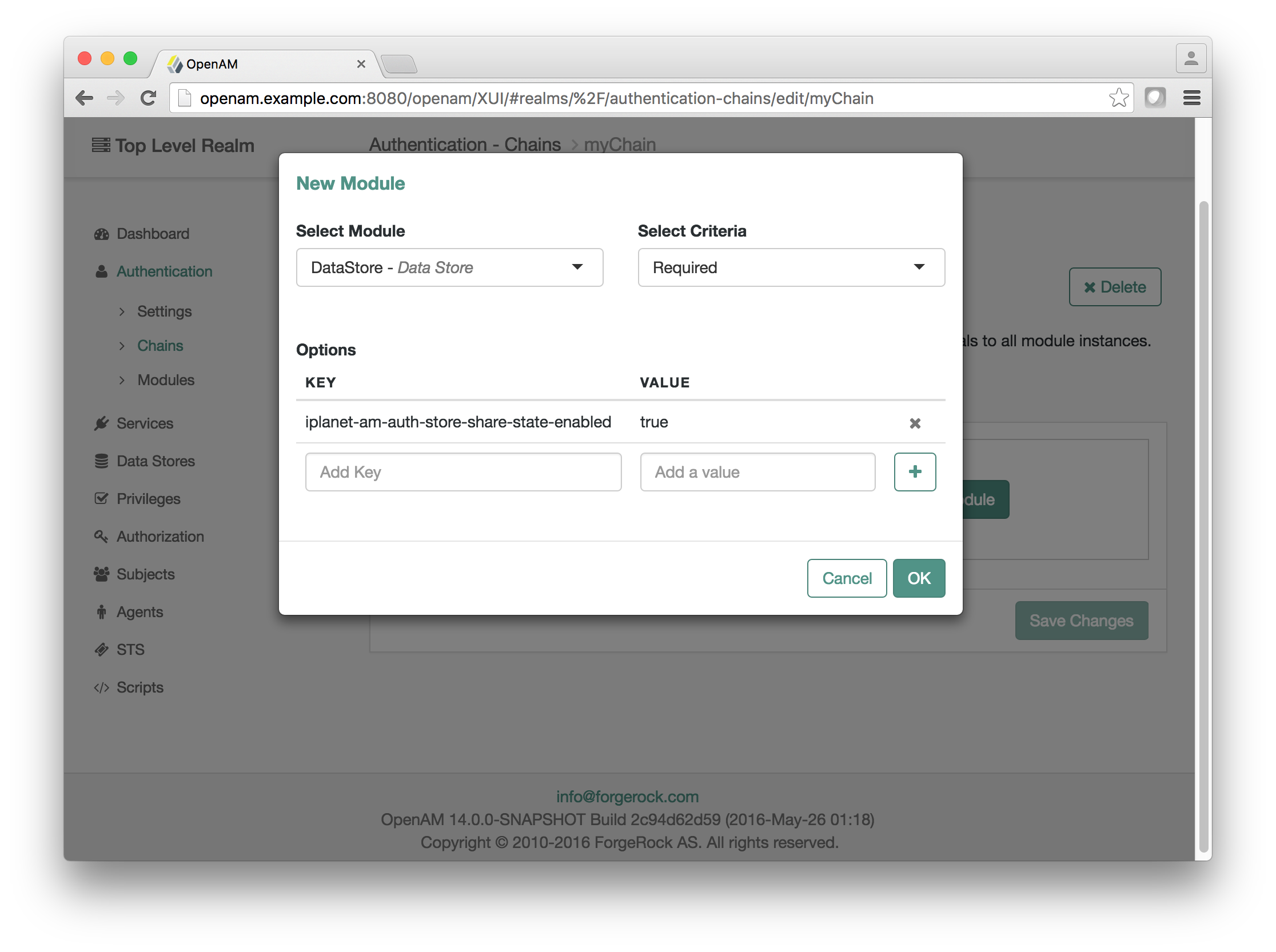This screenshot has width=1276, height=952.
Task: Open Dashboard in the sidebar
Action: pyautogui.click(x=153, y=234)
